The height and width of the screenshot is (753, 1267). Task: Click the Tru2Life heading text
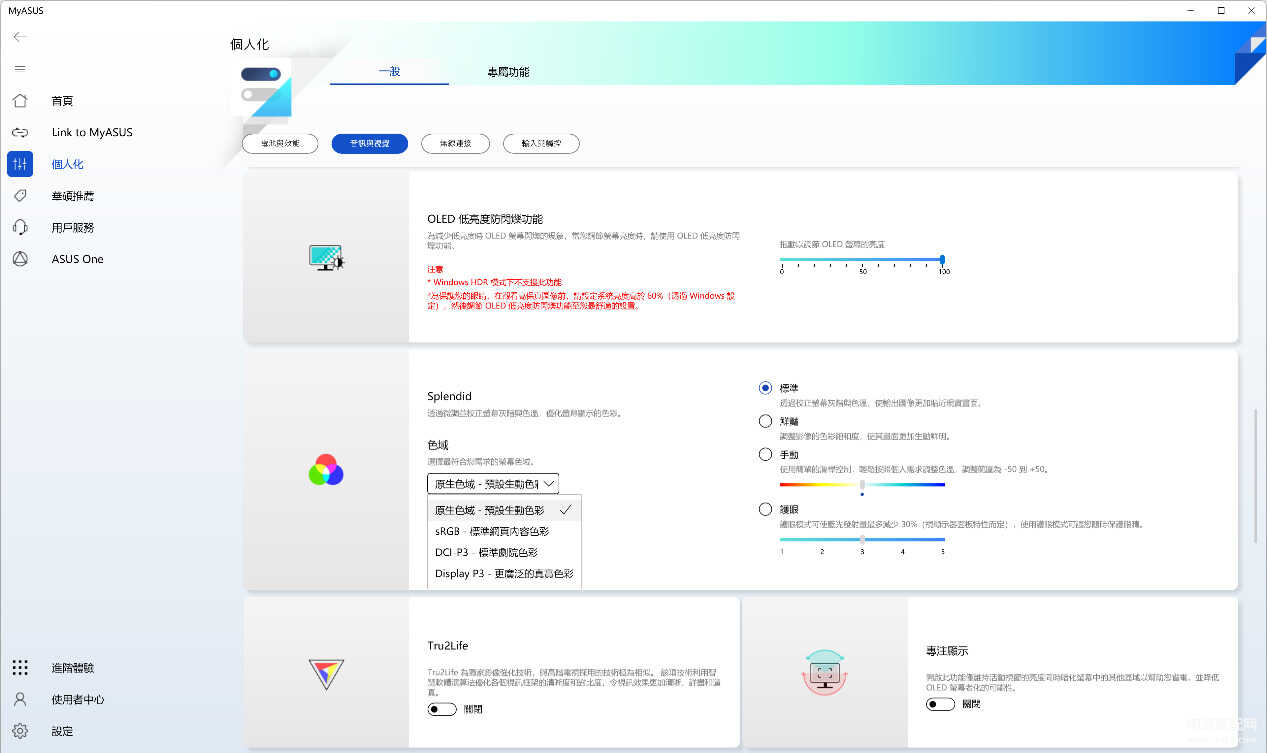(x=447, y=646)
